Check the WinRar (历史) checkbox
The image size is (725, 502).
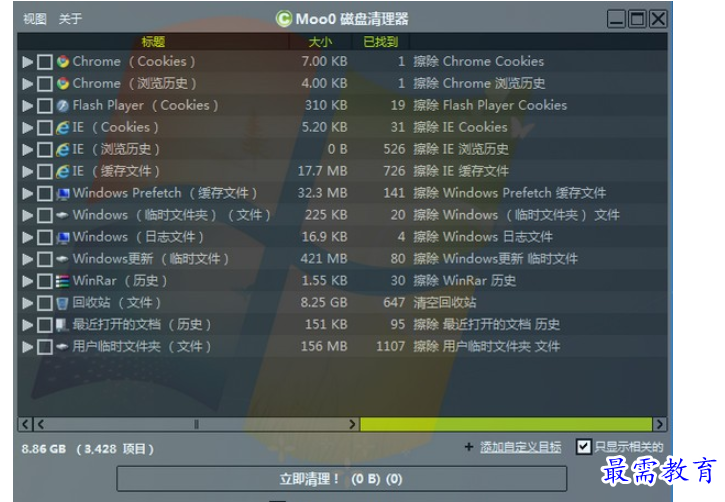[45, 282]
